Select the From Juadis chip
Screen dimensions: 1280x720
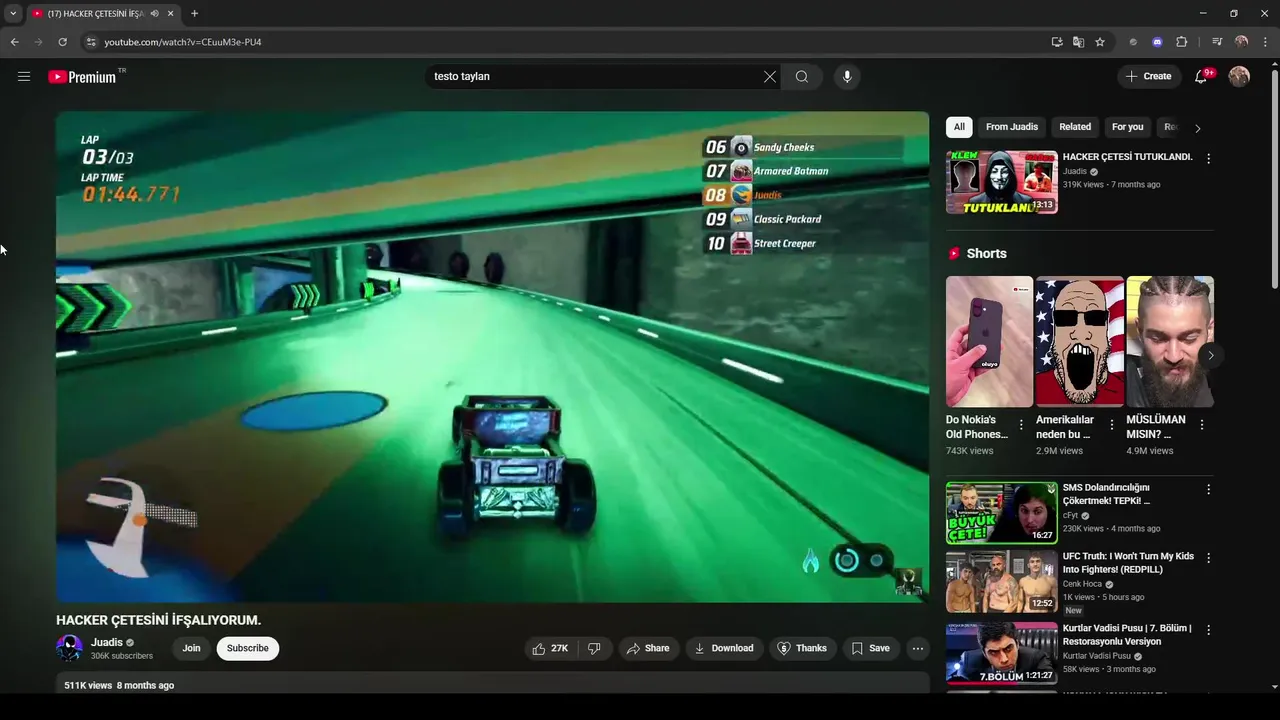1012,127
